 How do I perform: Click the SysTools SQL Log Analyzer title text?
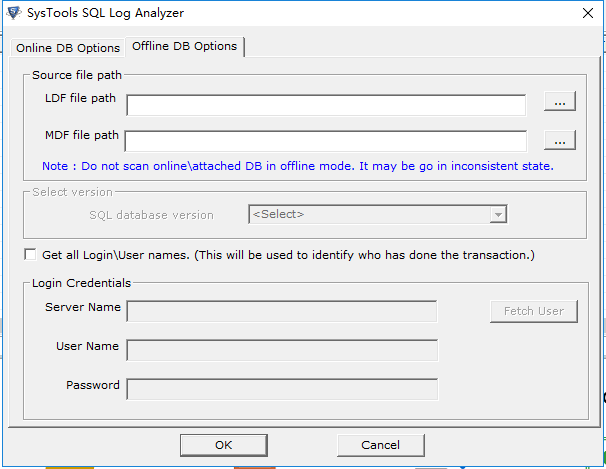106,13
